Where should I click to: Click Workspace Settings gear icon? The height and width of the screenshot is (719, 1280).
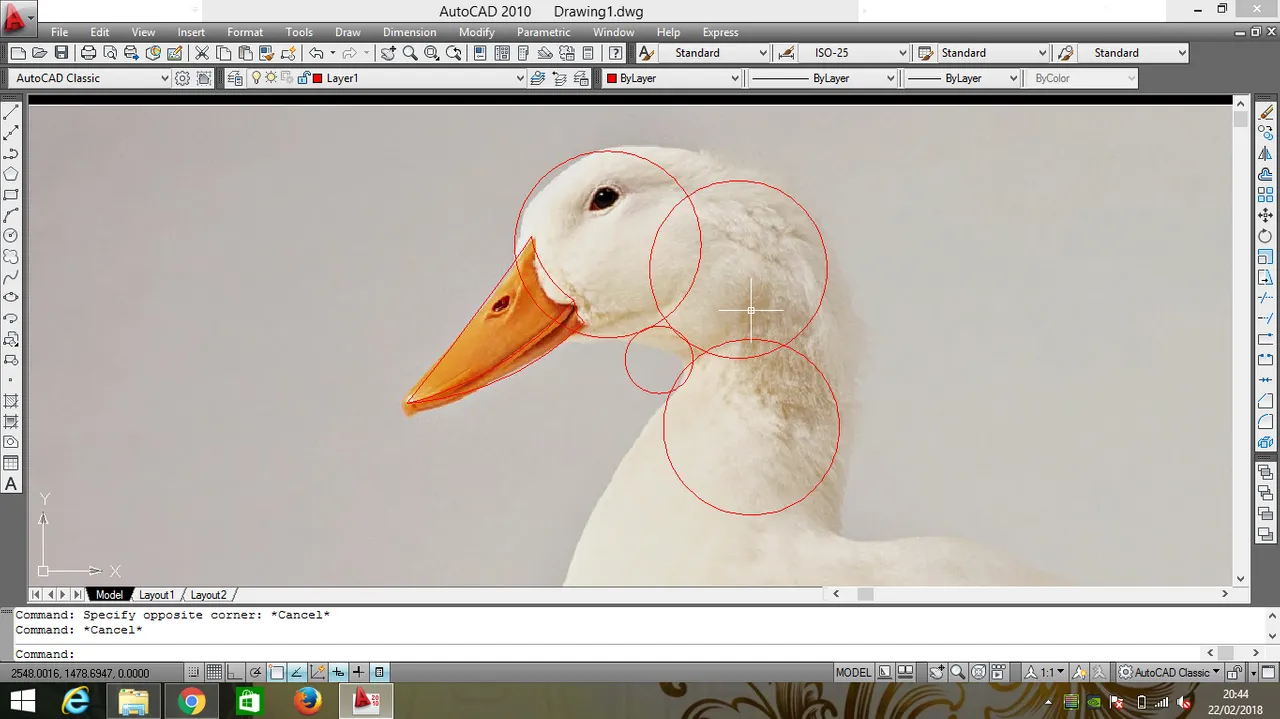(182, 78)
